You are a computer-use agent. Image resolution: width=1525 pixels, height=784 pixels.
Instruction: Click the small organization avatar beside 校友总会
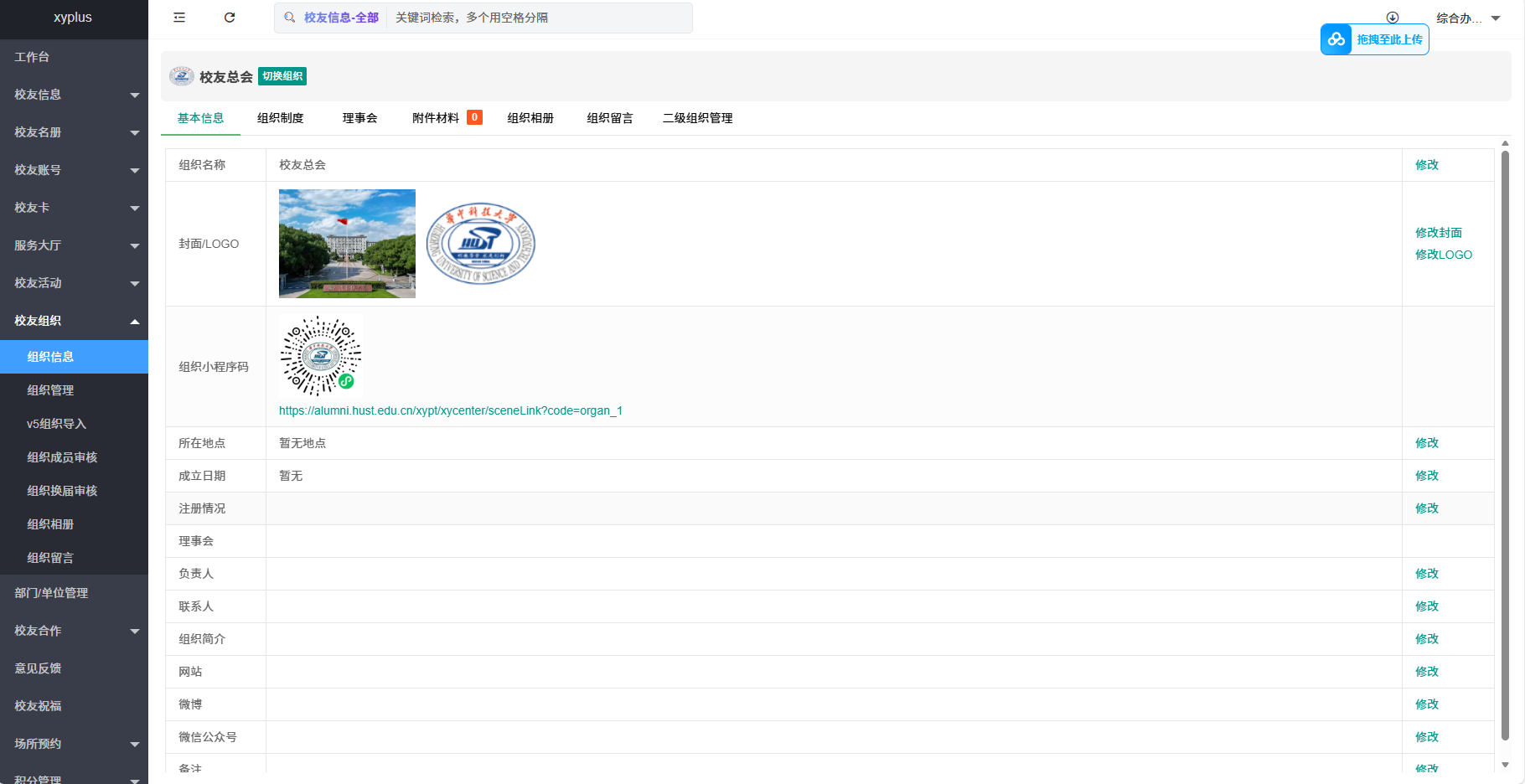tap(181, 76)
